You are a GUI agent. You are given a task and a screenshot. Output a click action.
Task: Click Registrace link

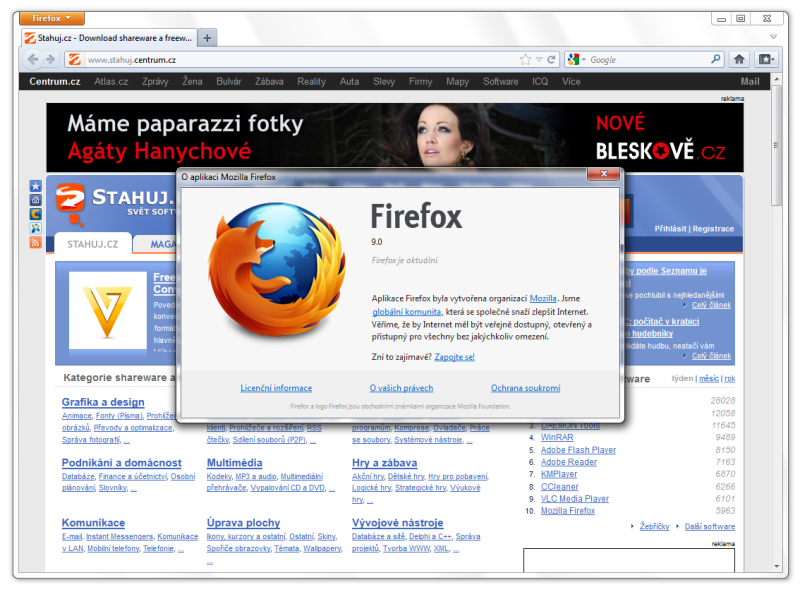coord(713,229)
